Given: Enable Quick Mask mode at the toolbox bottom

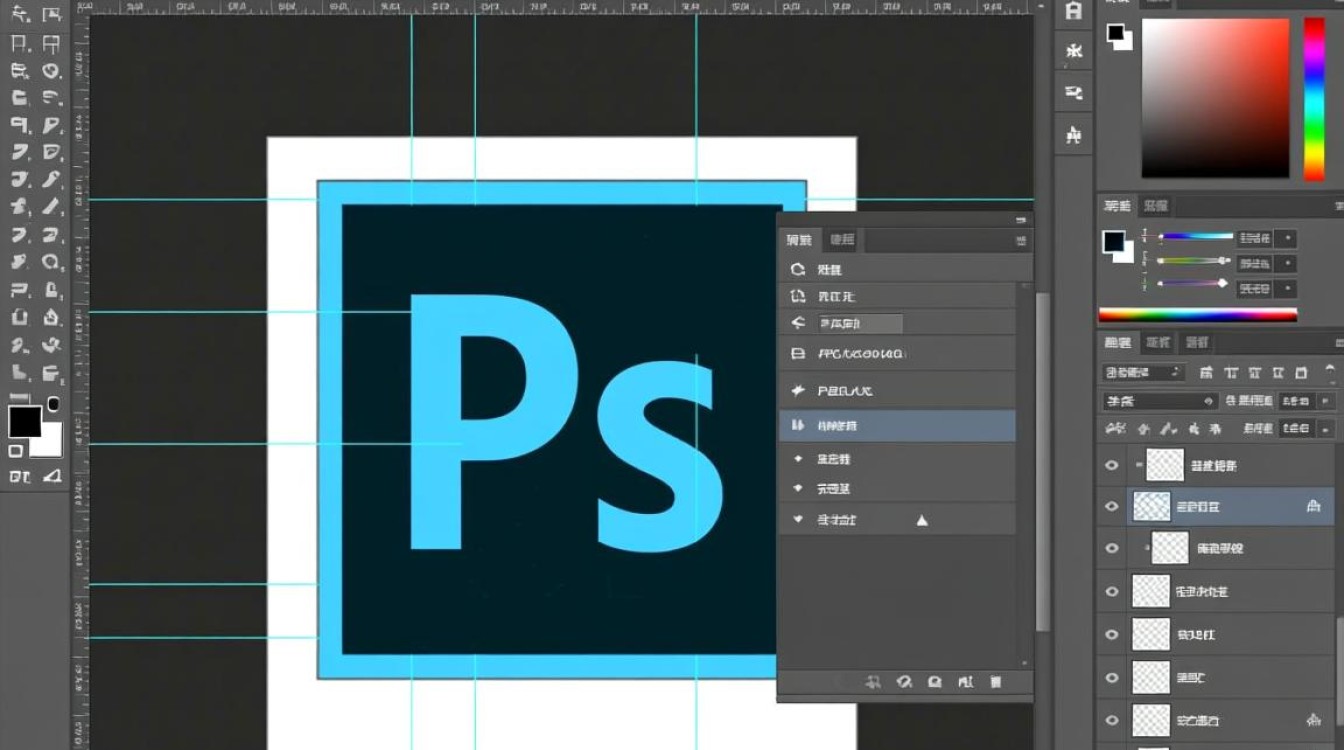Looking at the screenshot, I should tap(17, 452).
